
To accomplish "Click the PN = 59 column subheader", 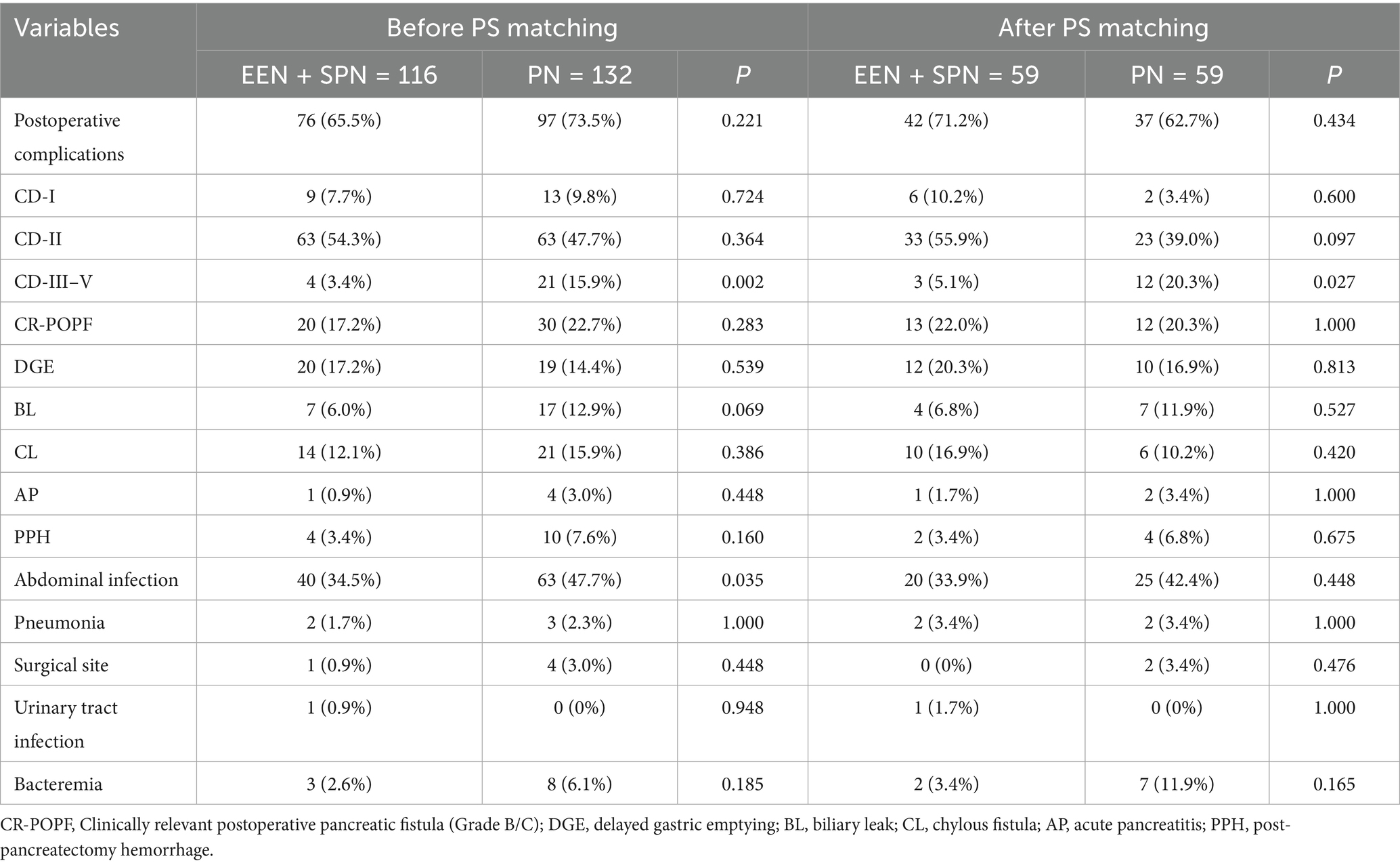I will click(1177, 75).
